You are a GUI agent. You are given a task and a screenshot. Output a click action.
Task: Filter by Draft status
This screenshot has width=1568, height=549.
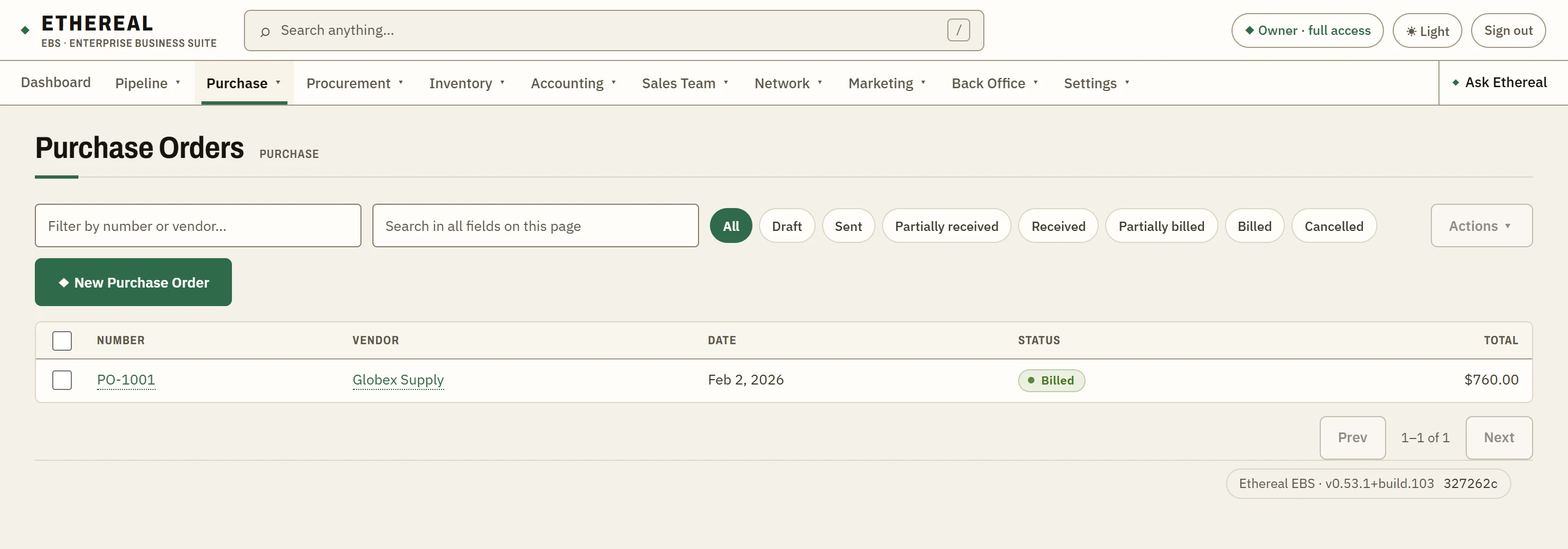coord(786,226)
